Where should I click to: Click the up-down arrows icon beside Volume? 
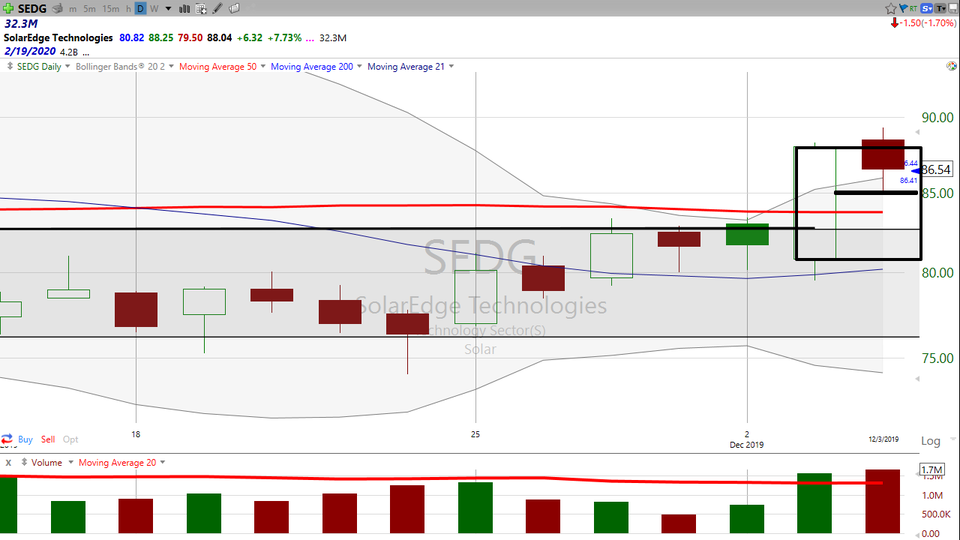click(x=24, y=462)
